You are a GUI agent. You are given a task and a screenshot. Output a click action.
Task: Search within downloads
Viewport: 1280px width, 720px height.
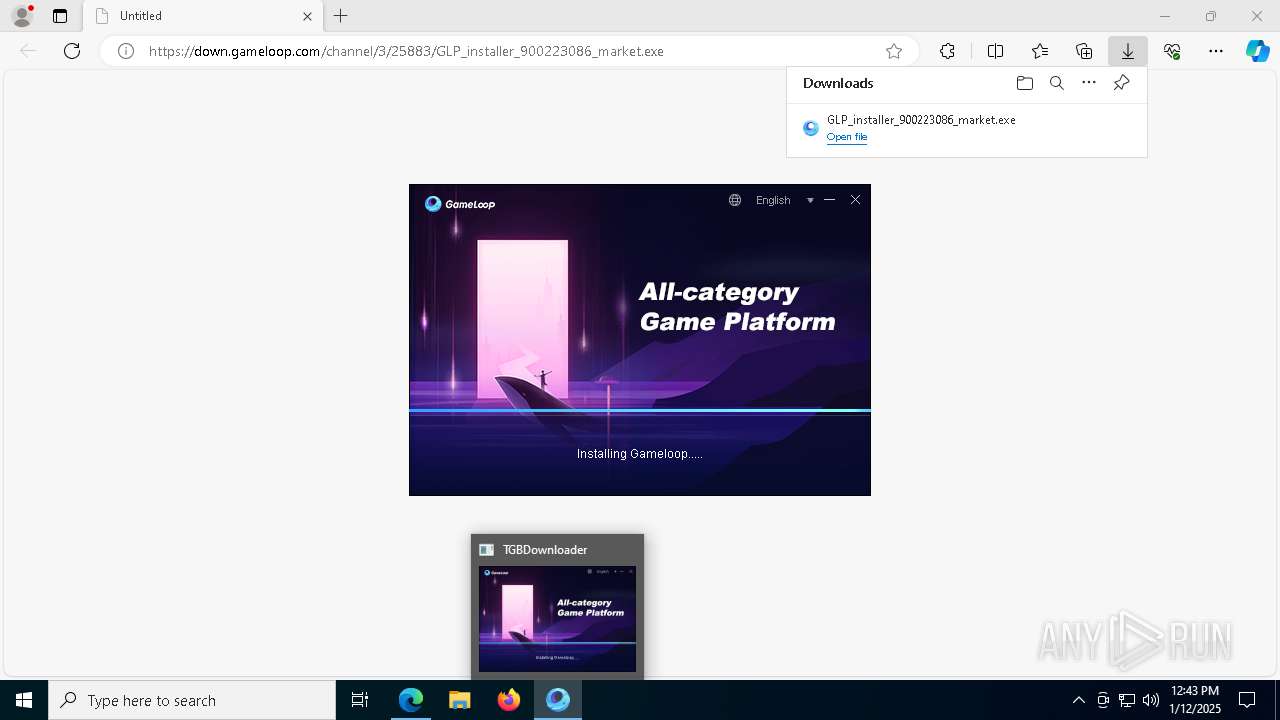click(x=1057, y=83)
